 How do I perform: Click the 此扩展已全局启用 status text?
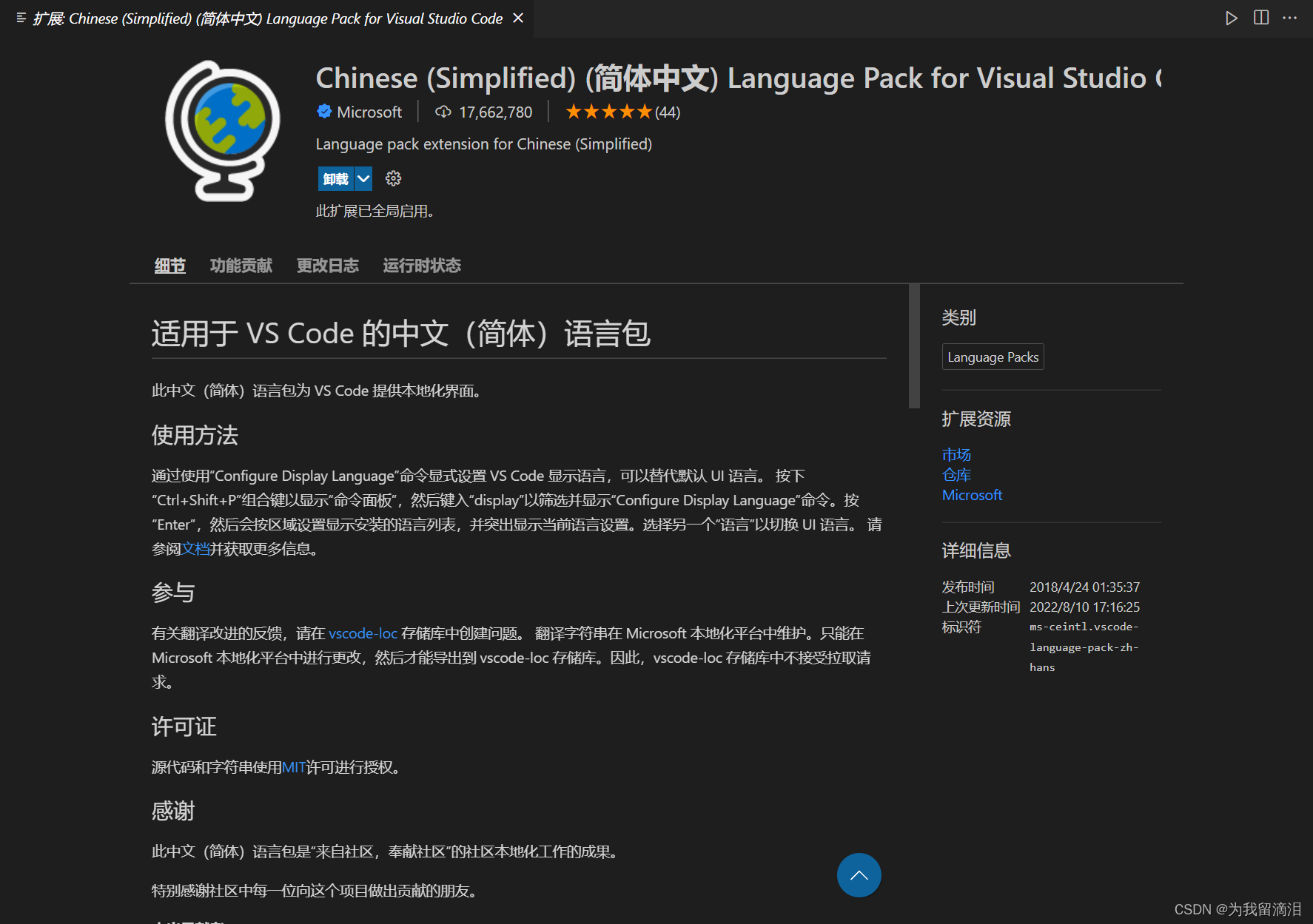(375, 212)
